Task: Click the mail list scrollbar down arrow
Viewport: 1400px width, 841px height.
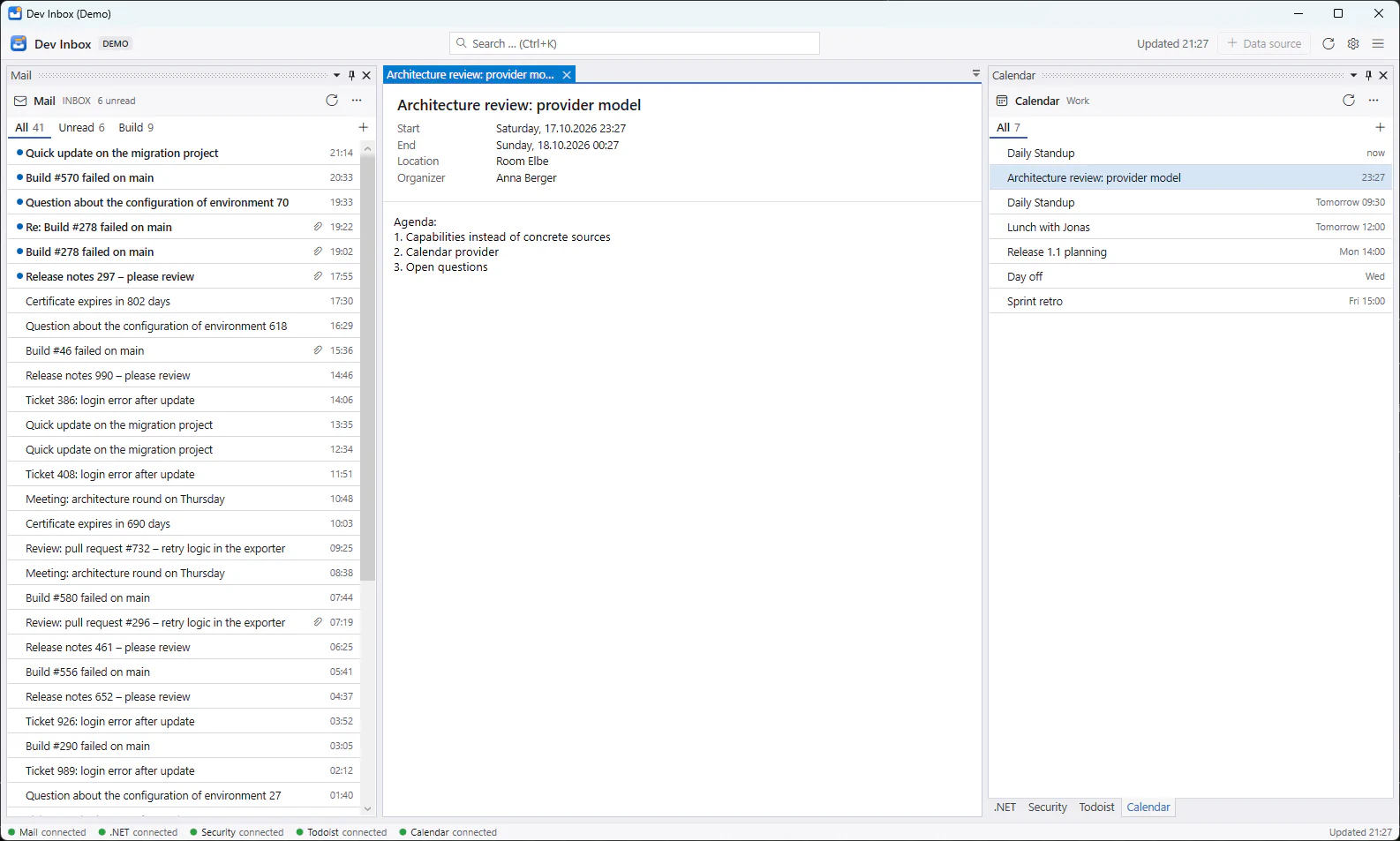Action: pyautogui.click(x=367, y=809)
